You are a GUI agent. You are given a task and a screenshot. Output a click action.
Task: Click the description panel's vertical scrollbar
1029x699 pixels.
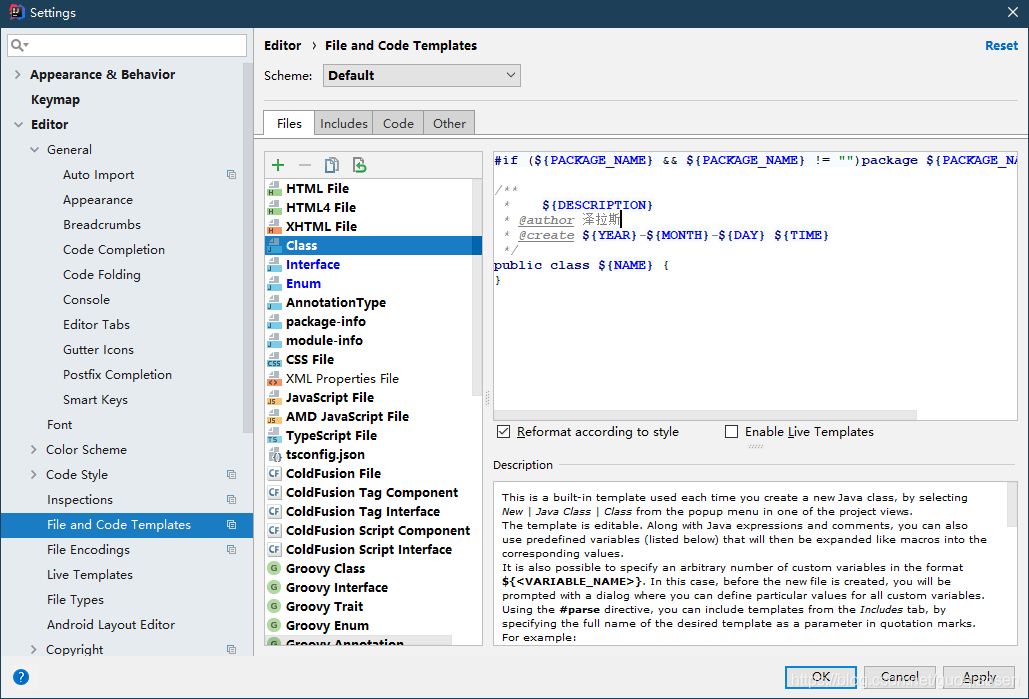click(x=1012, y=505)
